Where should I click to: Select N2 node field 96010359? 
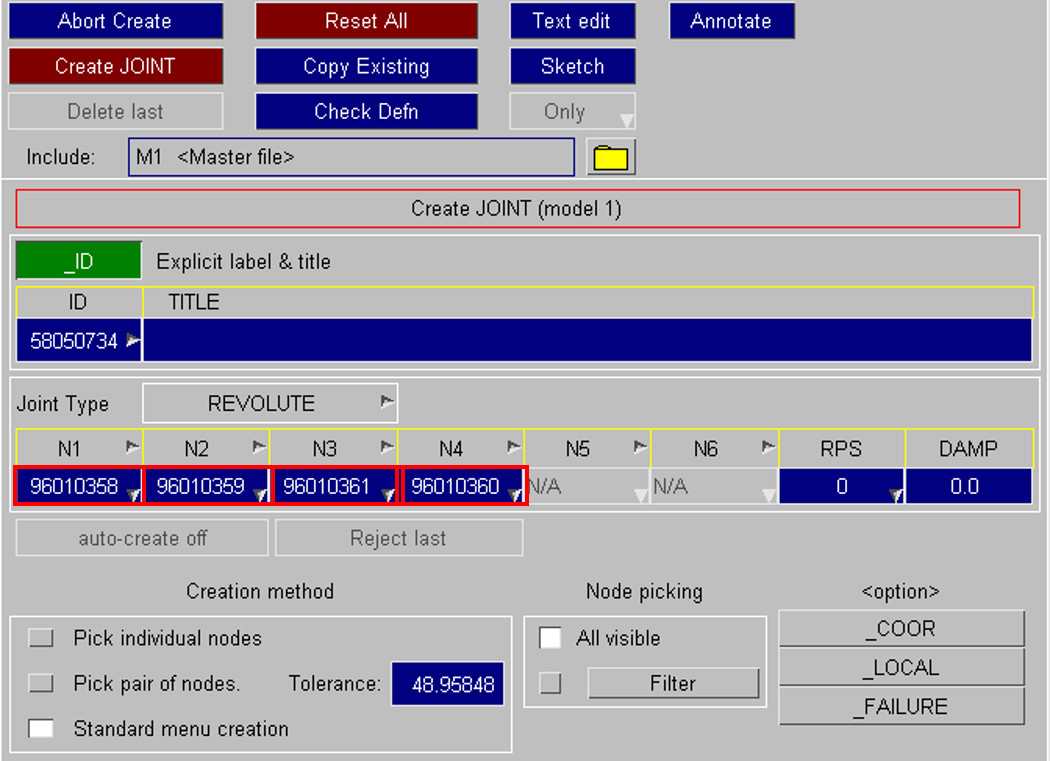coord(206,486)
